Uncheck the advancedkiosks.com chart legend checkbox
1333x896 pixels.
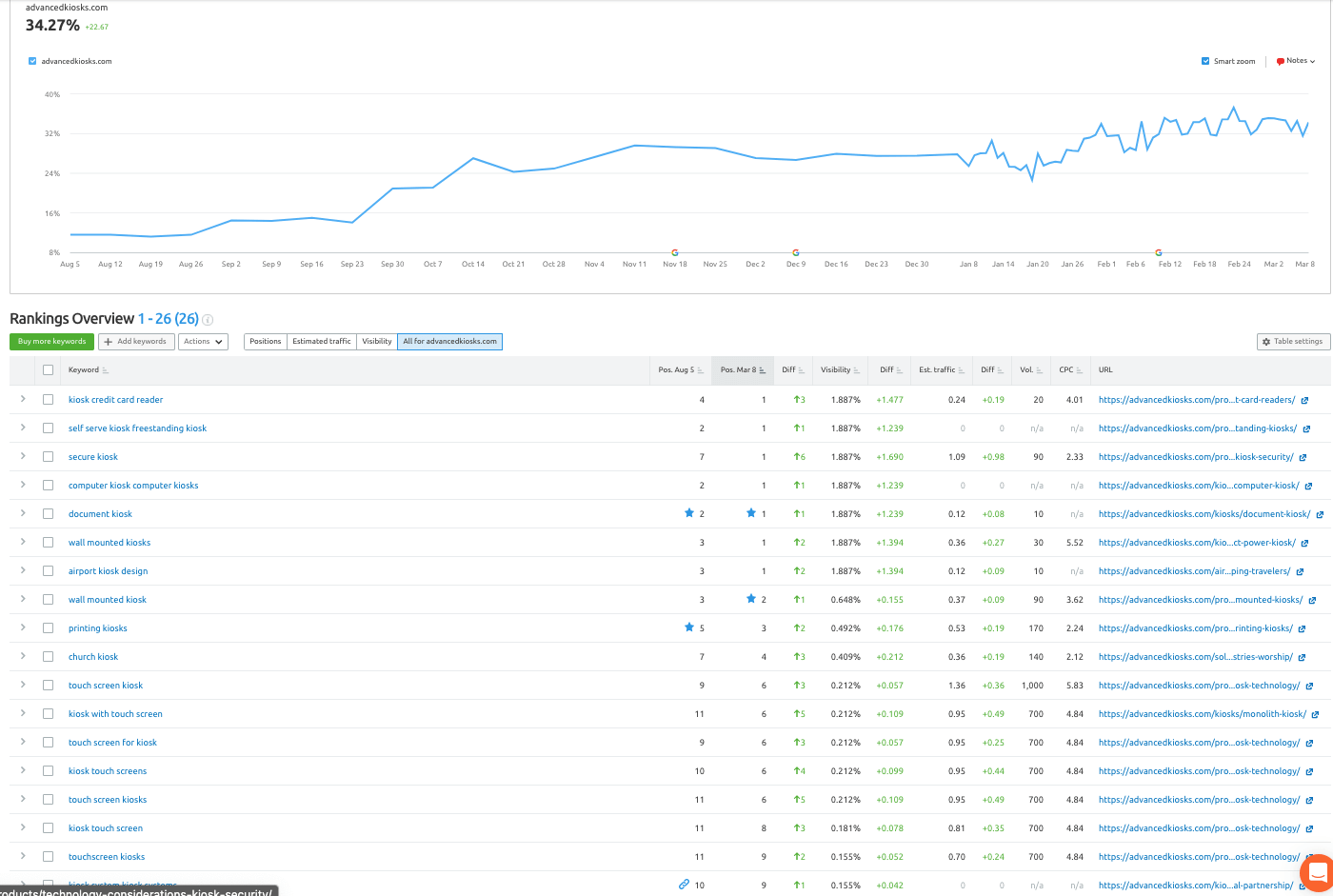[x=32, y=61]
